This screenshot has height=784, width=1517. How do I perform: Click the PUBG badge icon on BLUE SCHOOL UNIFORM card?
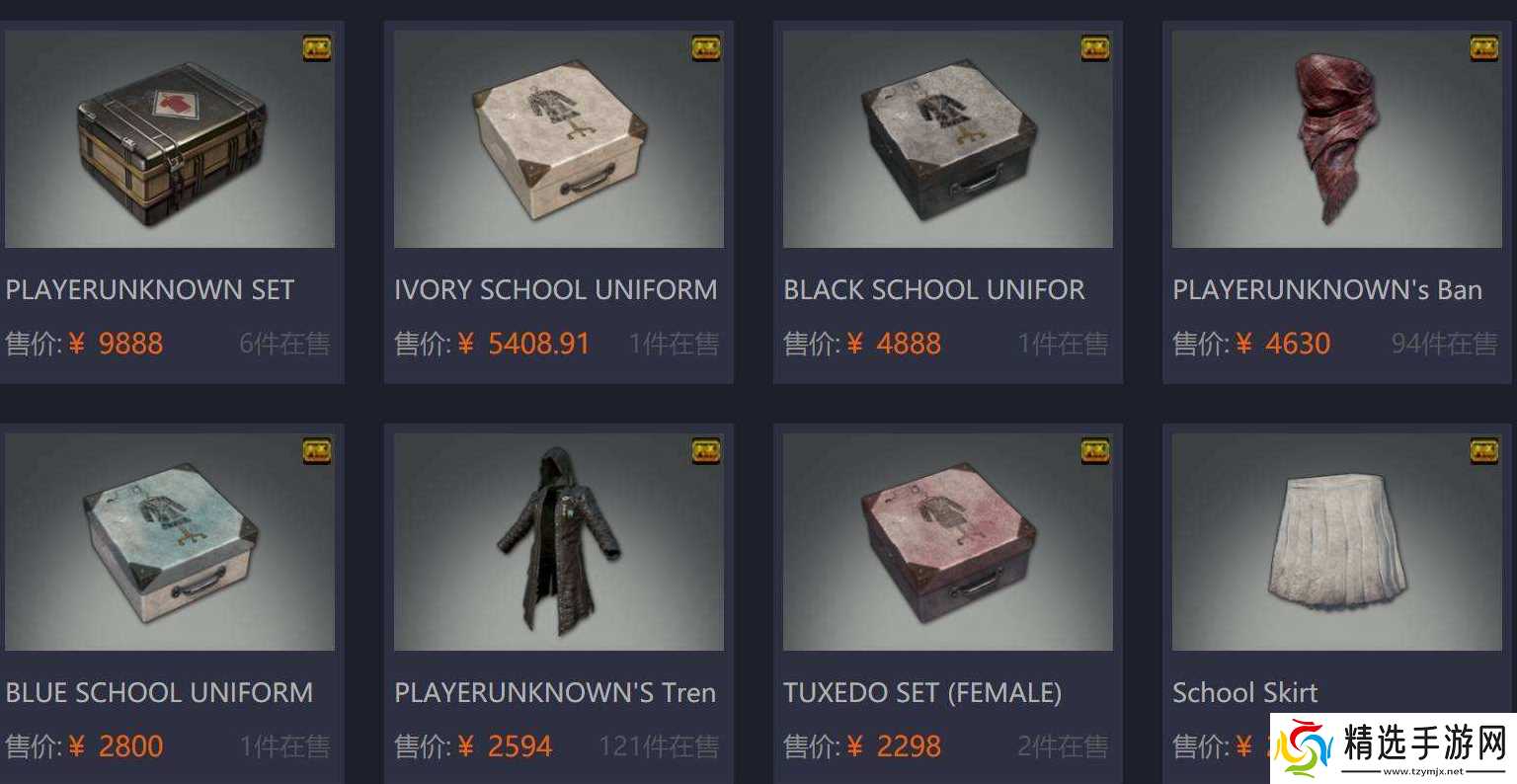tap(316, 450)
